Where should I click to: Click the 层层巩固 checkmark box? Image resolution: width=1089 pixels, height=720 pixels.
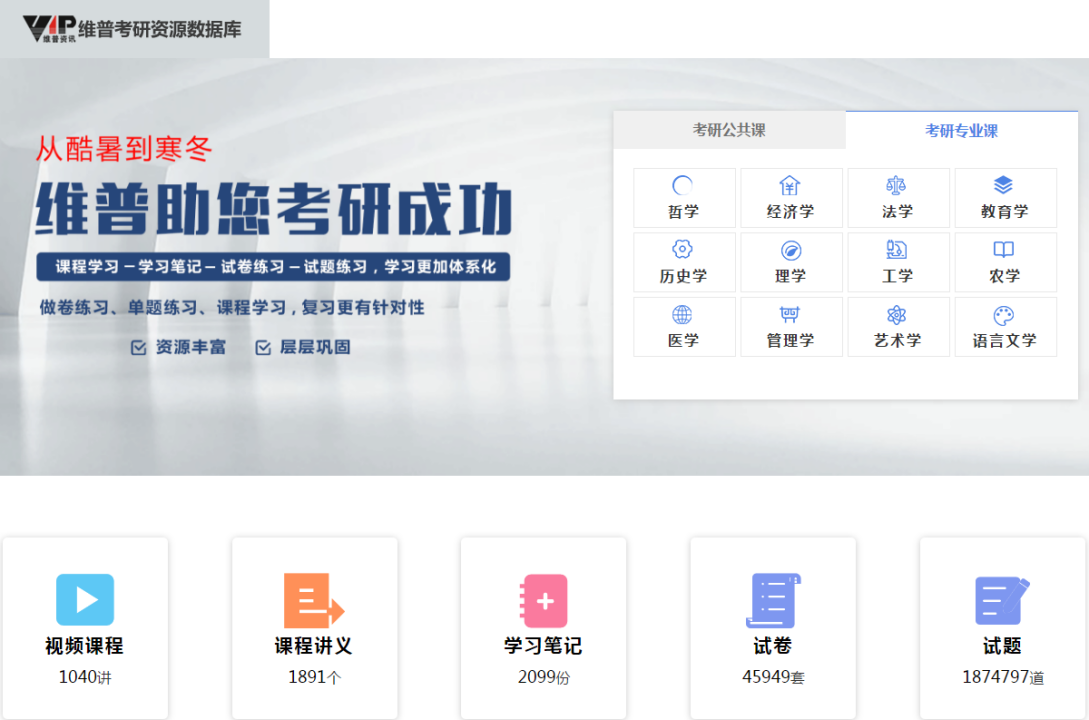263,348
